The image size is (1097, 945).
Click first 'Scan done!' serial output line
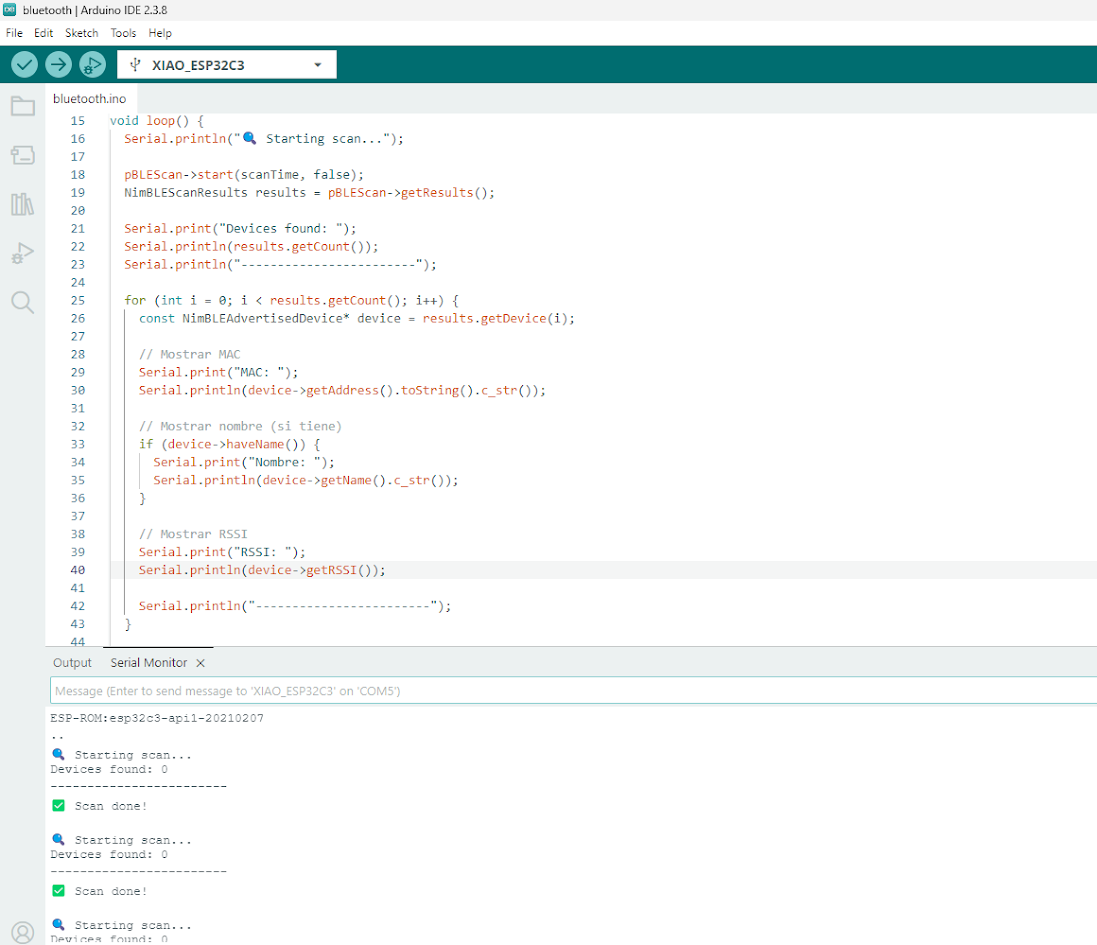100,806
